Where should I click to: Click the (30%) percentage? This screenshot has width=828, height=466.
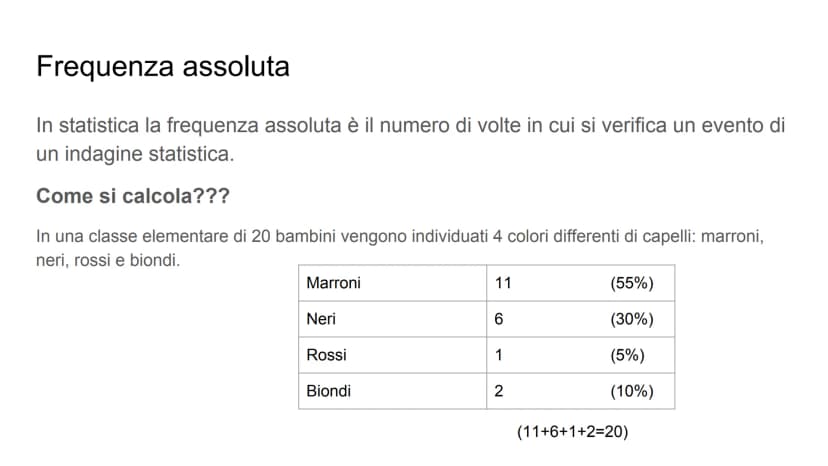pos(632,319)
